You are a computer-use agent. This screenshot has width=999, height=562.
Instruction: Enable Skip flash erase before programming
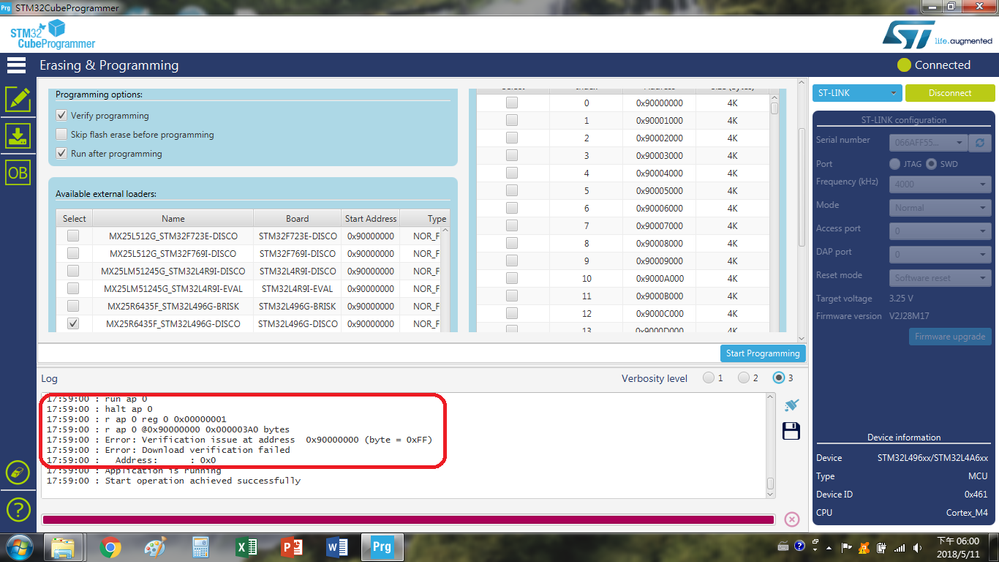click(61, 134)
